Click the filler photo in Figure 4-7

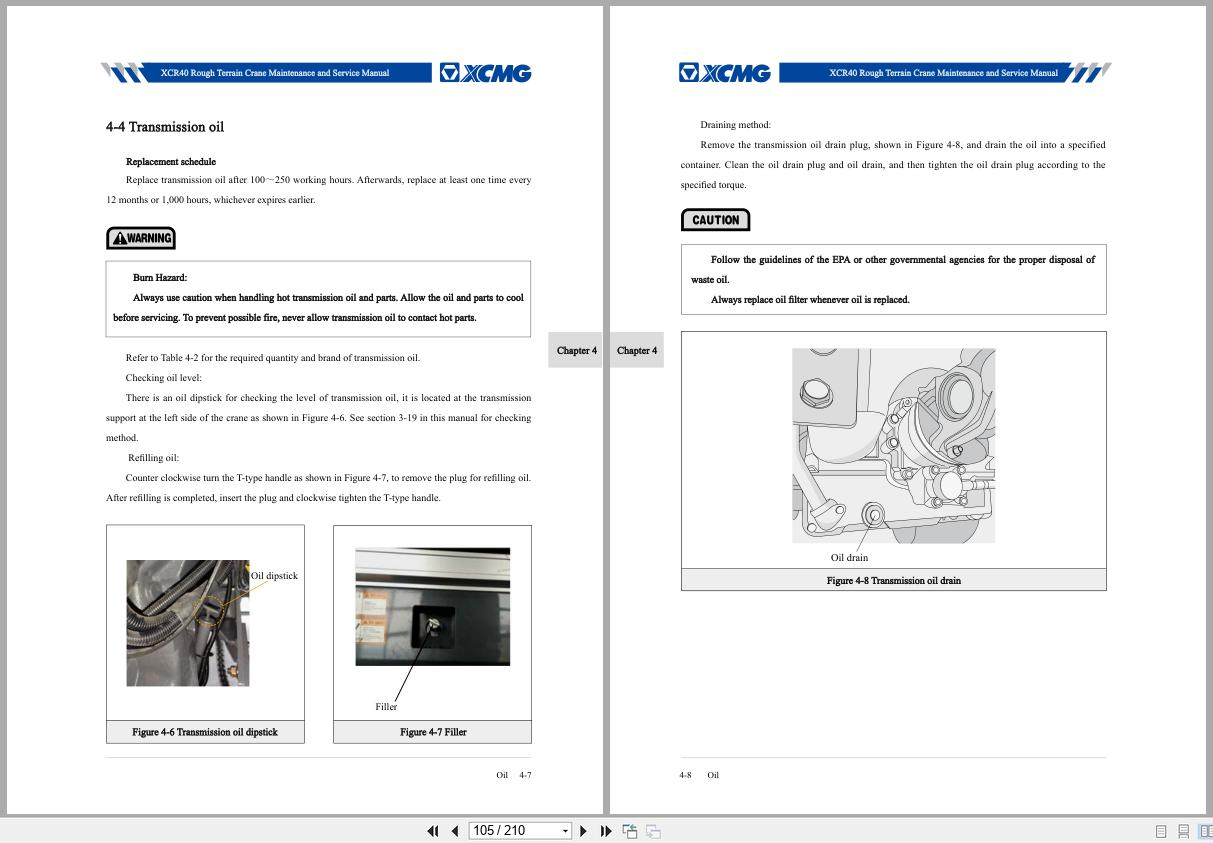coord(432,606)
